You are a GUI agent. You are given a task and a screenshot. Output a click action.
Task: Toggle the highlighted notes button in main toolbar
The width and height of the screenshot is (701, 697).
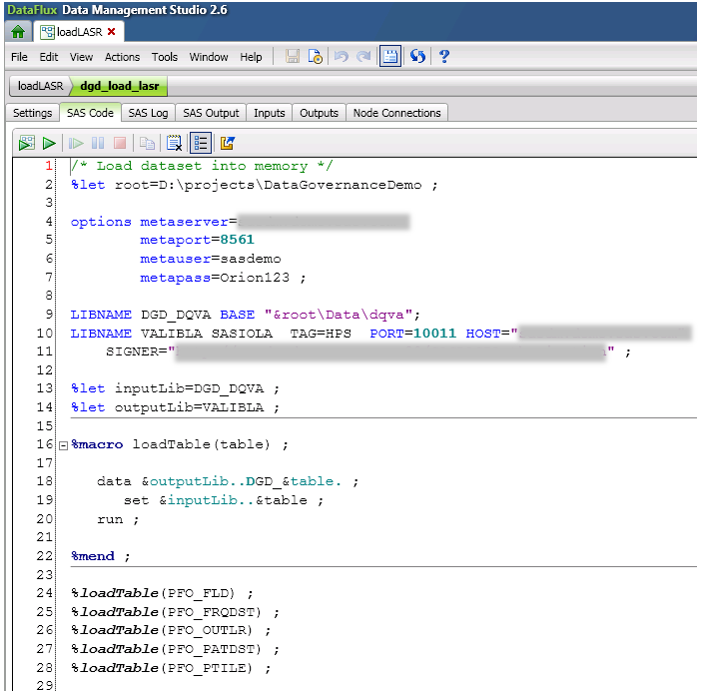tap(390, 57)
